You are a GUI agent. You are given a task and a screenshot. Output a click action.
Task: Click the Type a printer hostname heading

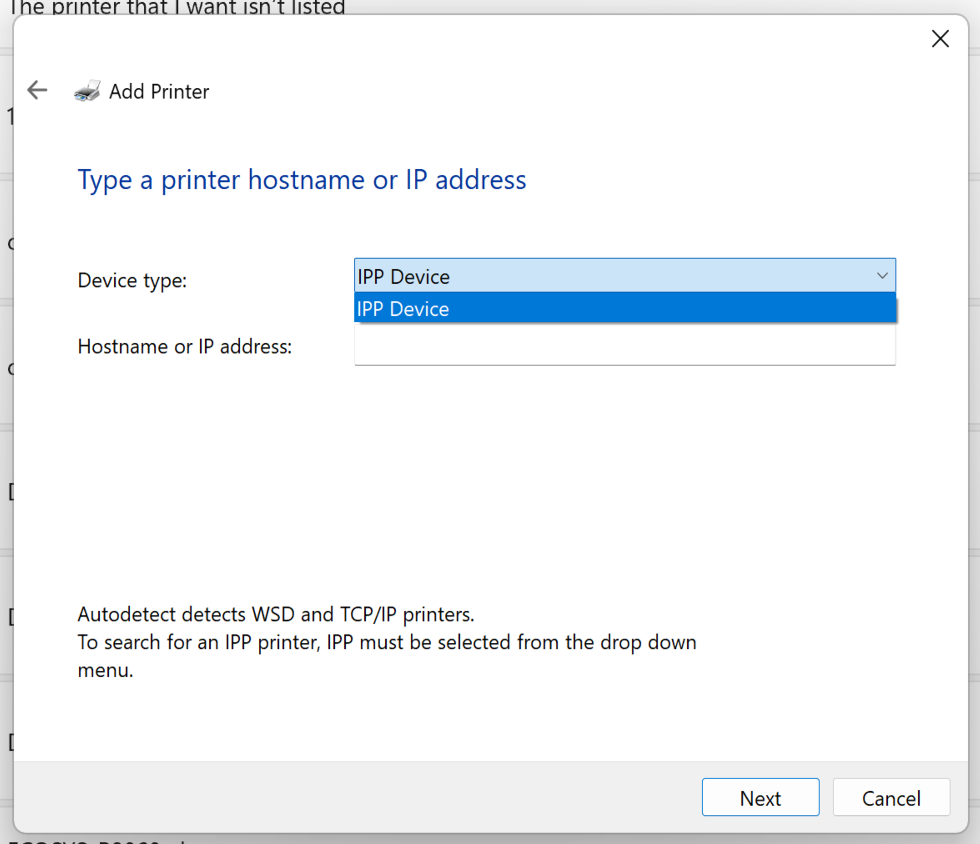[x=301, y=180]
